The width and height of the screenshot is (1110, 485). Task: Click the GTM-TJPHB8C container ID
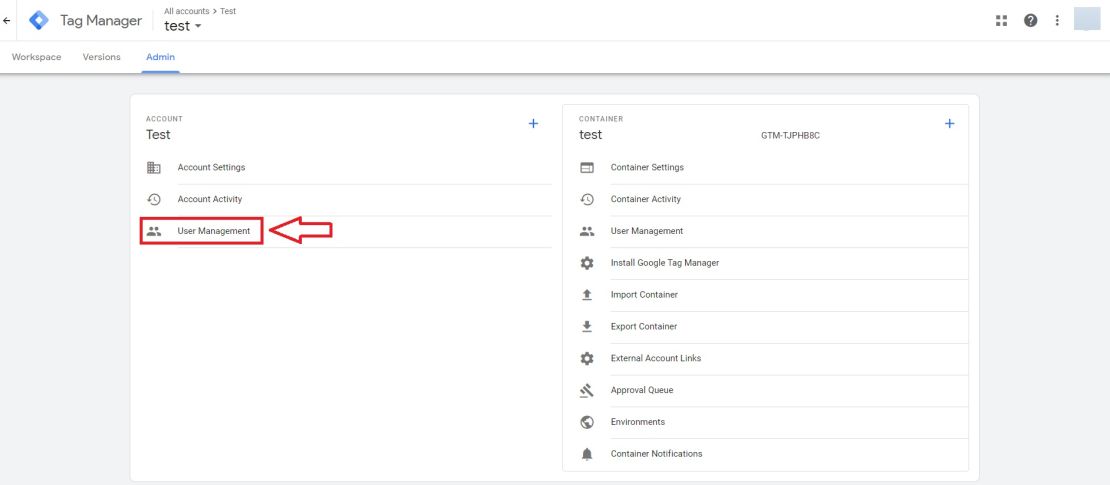click(x=790, y=136)
